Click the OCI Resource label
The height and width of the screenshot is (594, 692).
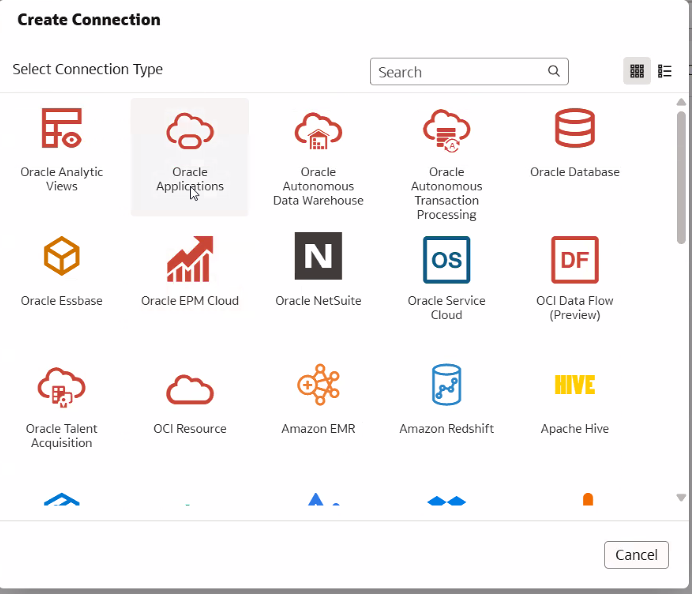point(190,429)
